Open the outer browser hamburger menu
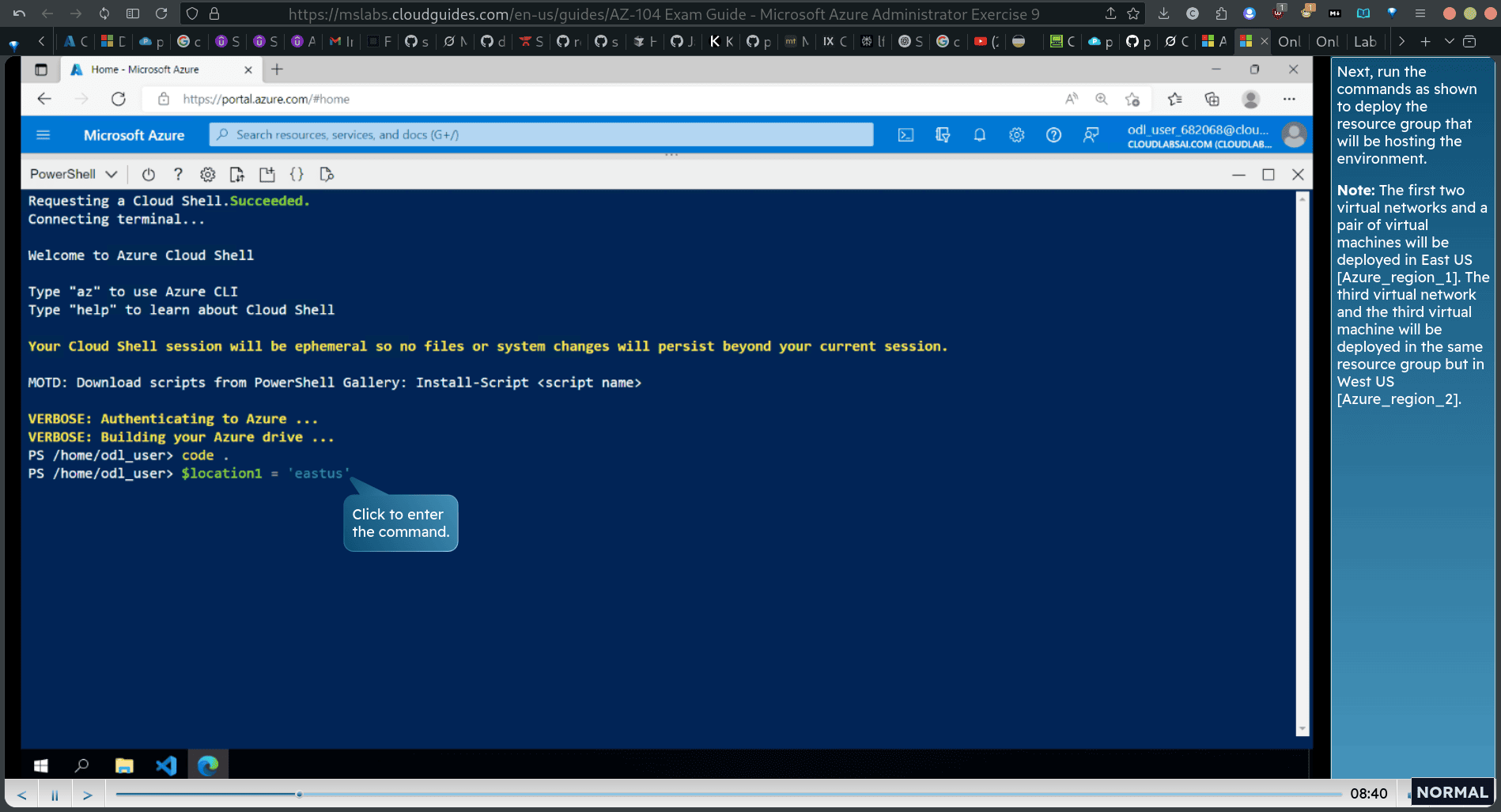1501x812 pixels. click(1420, 13)
